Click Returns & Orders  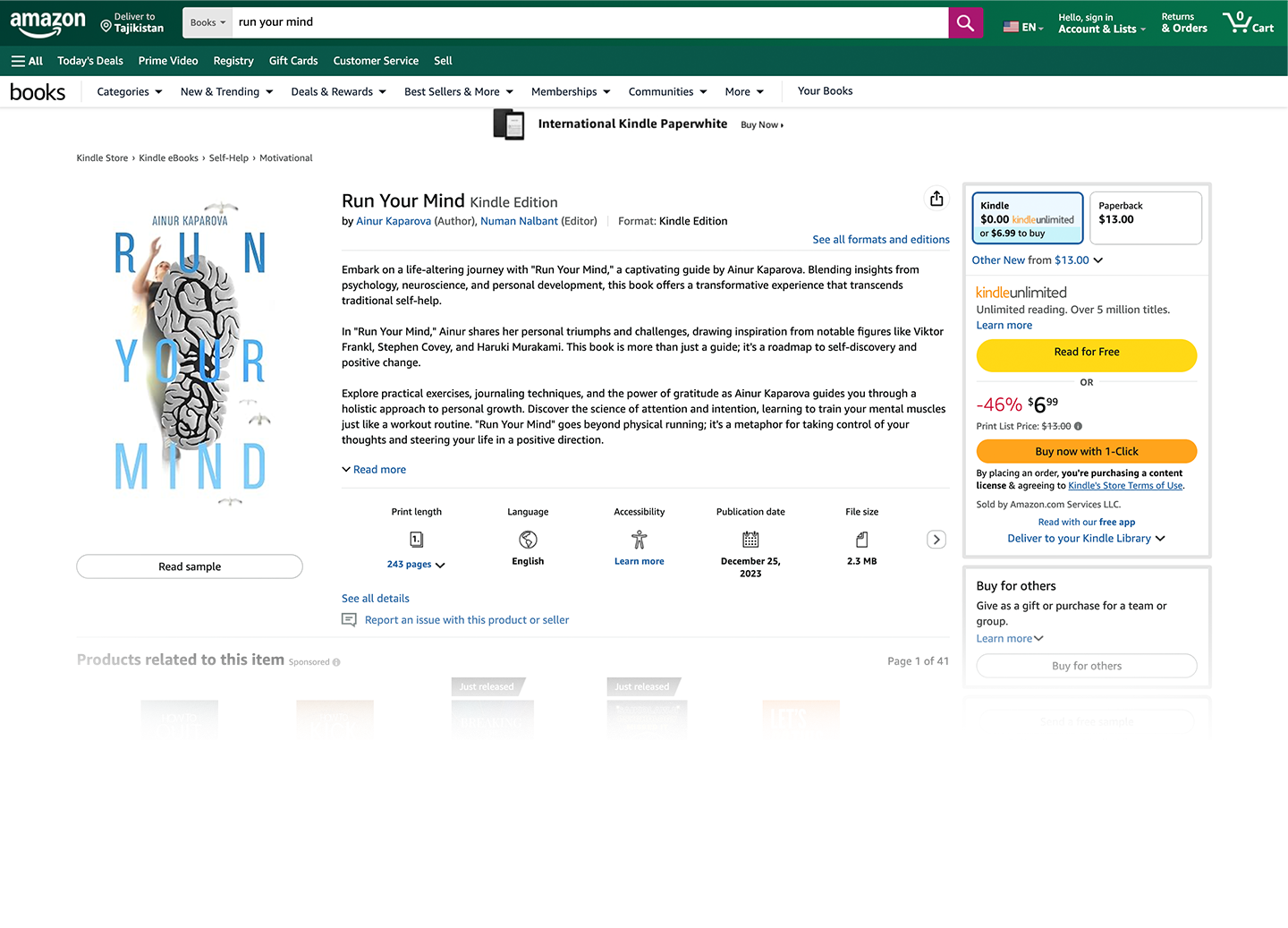[1184, 23]
